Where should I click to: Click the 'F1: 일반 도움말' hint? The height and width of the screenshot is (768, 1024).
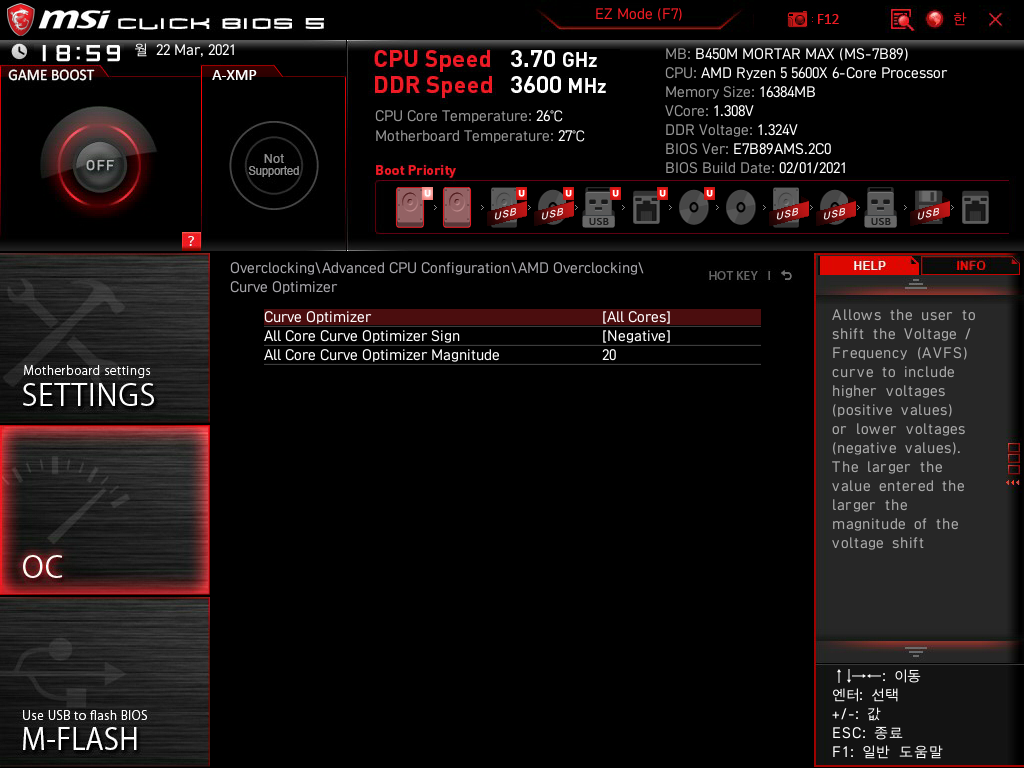(887, 752)
